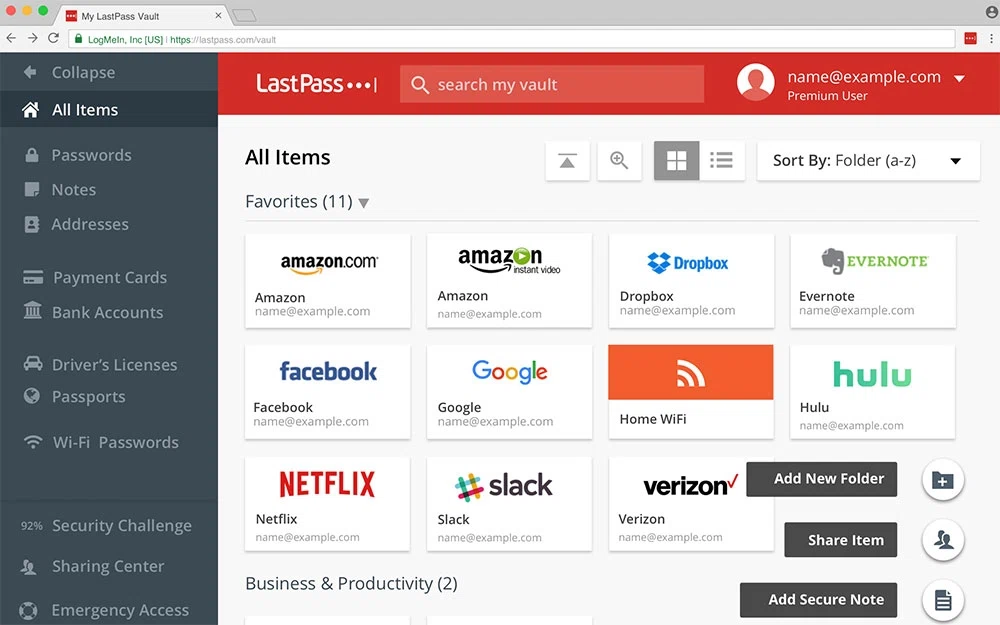Go back with the browser back arrow

(11, 38)
